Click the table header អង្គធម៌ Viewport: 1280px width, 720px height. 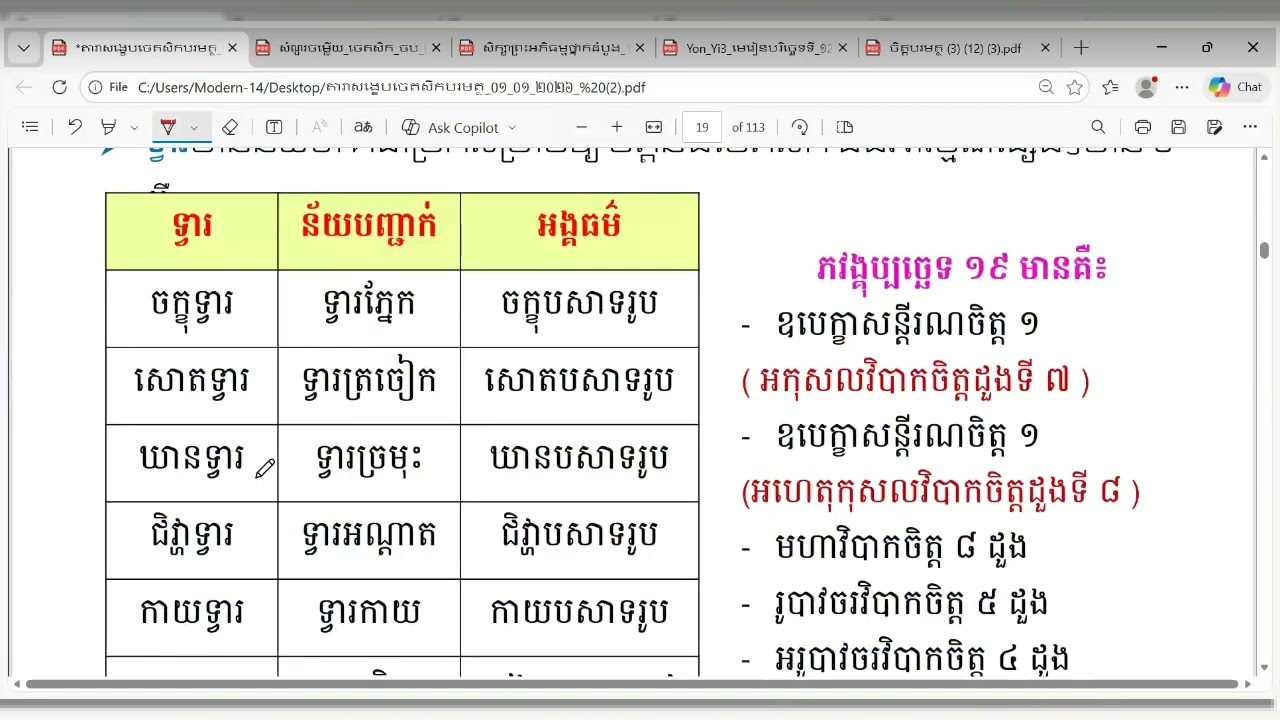[579, 231]
